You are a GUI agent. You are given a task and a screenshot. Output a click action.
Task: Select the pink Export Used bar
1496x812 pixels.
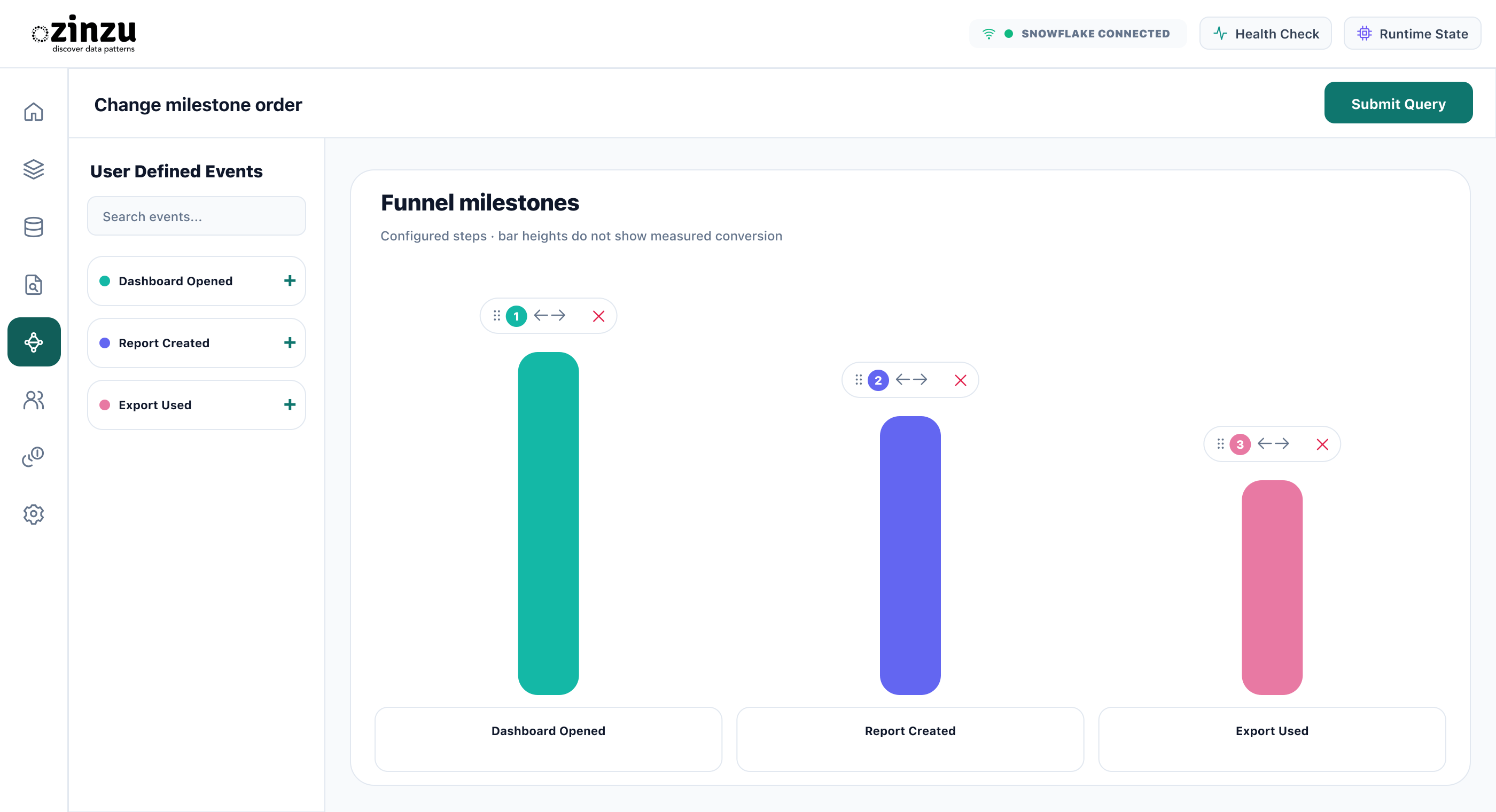click(1272, 587)
